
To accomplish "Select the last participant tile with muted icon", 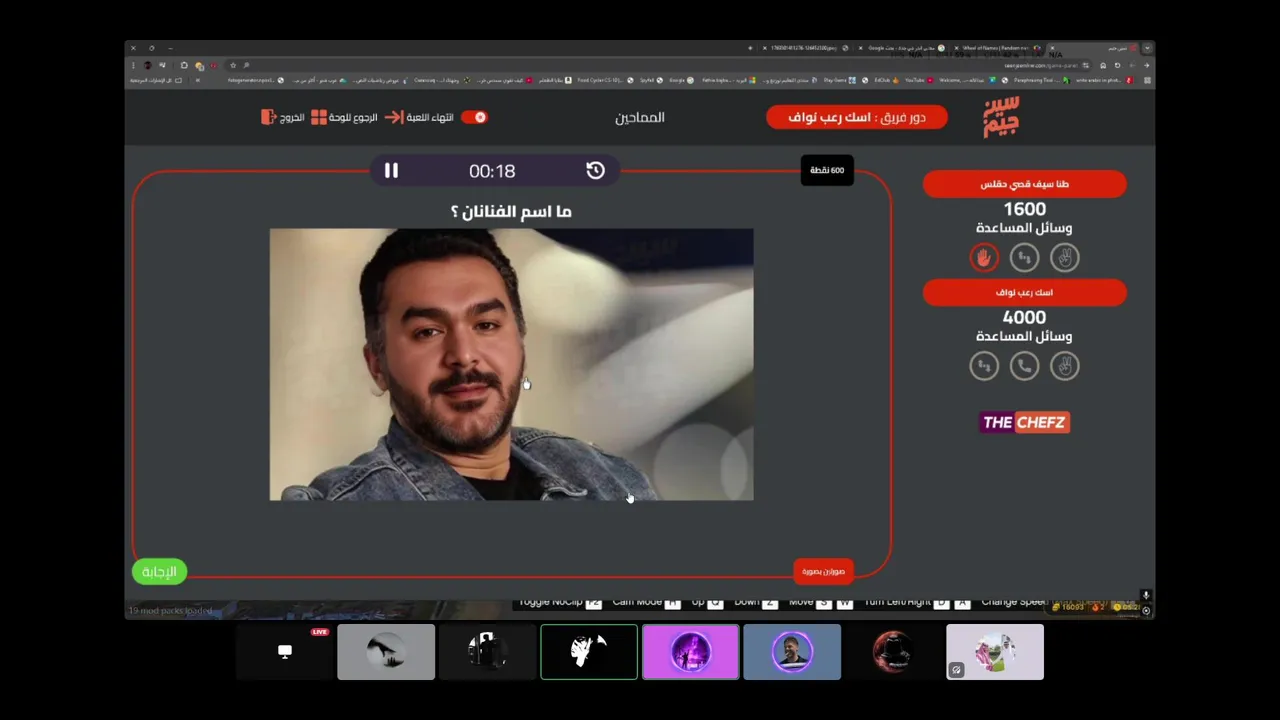I will [x=995, y=652].
